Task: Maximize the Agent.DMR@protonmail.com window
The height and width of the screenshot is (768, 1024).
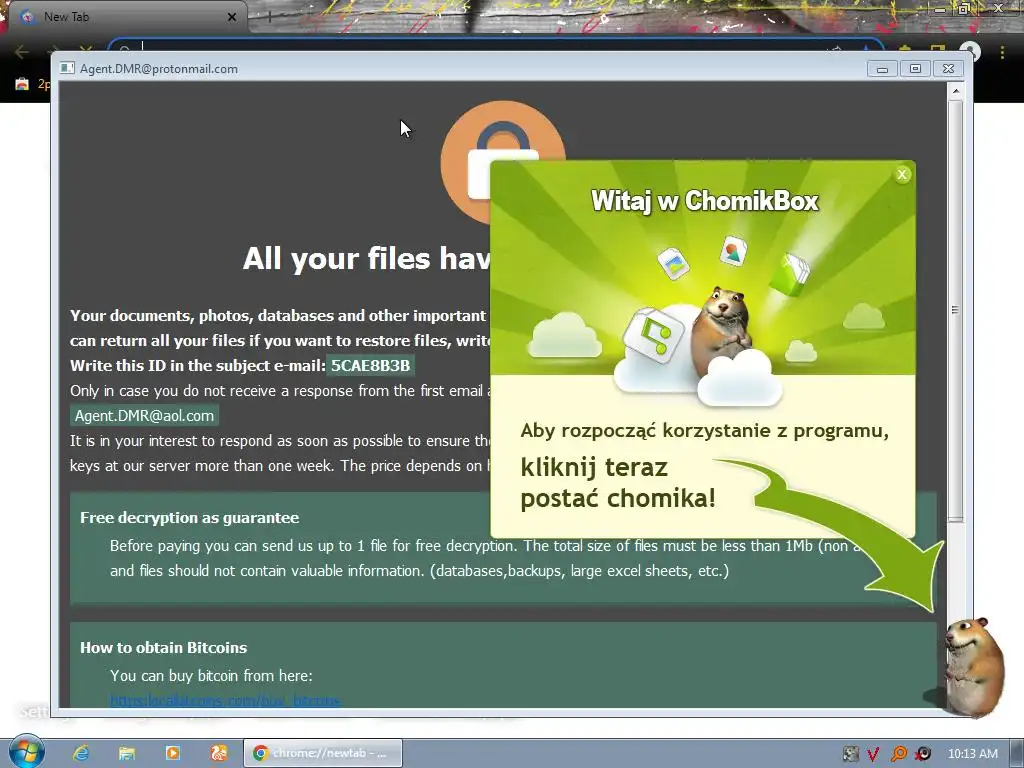Action: coord(916,69)
